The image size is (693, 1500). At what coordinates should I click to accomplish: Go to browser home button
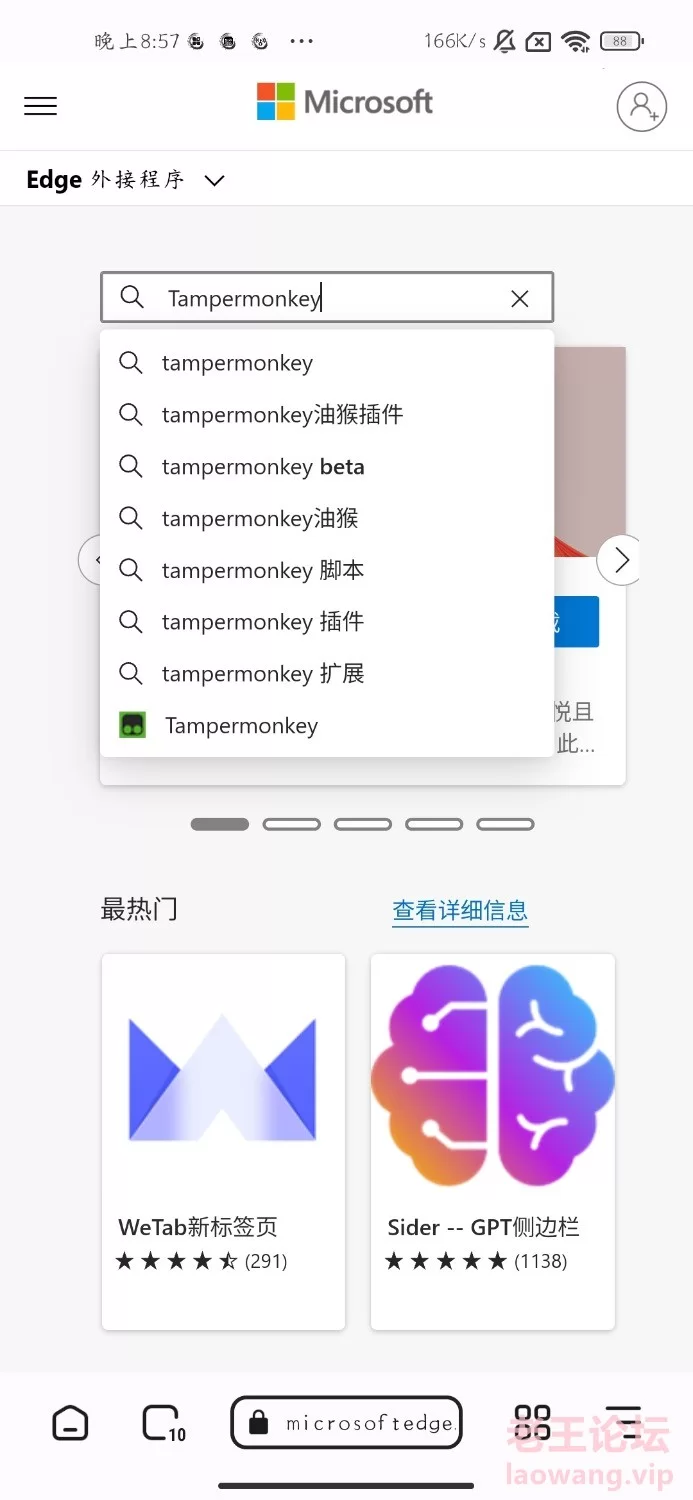(70, 1422)
